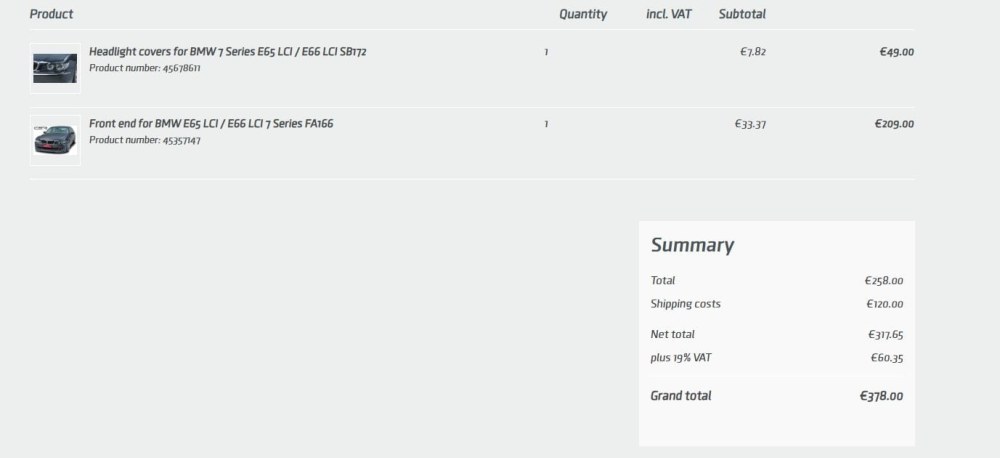Click the plus 19% VAT label
Image resolution: width=1000 pixels, height=458 pixels.
pos(680,358)
